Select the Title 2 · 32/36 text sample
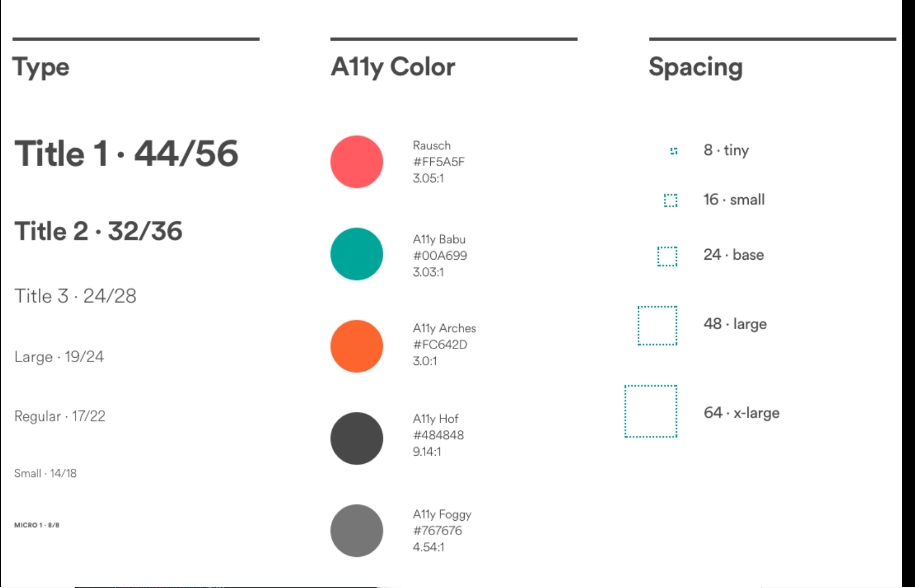Viewport: 915px width, 588px height. click(98, 232)
